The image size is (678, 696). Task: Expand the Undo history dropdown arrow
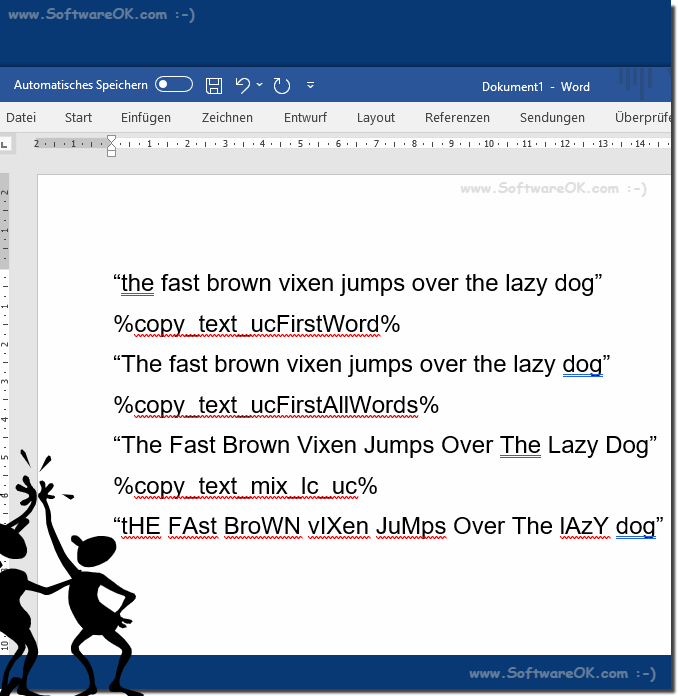260,84
